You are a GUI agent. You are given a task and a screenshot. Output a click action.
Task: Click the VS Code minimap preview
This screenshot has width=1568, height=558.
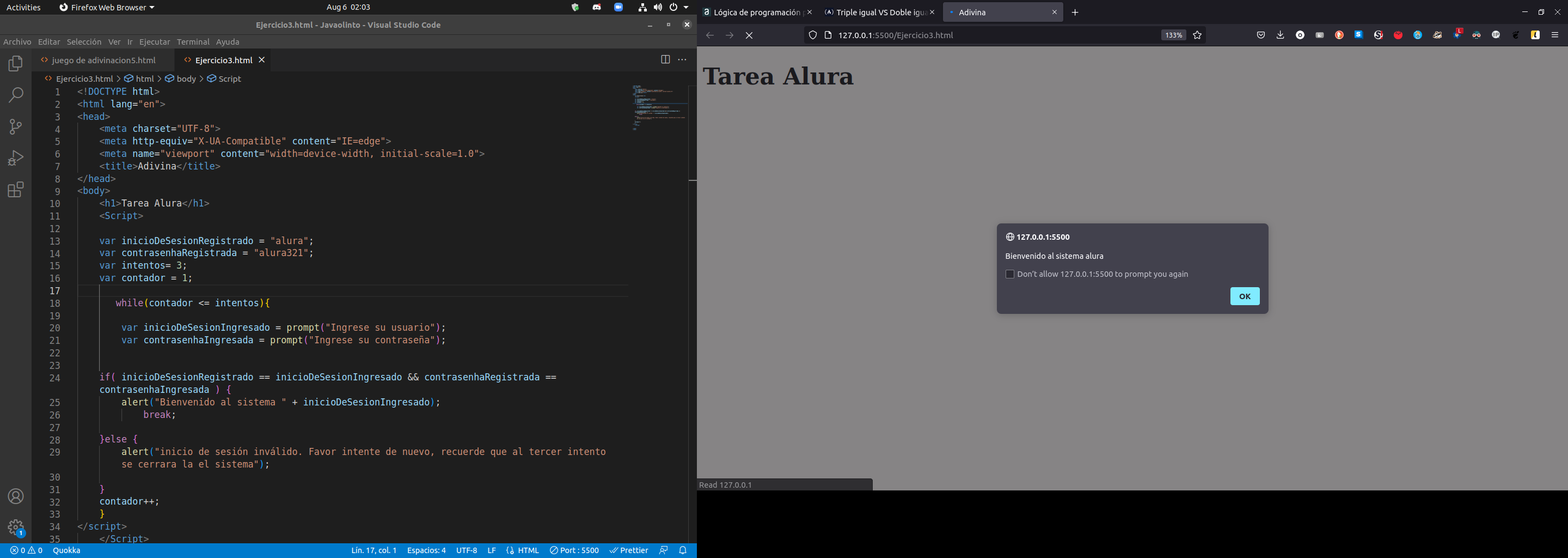tap(659, 108)
